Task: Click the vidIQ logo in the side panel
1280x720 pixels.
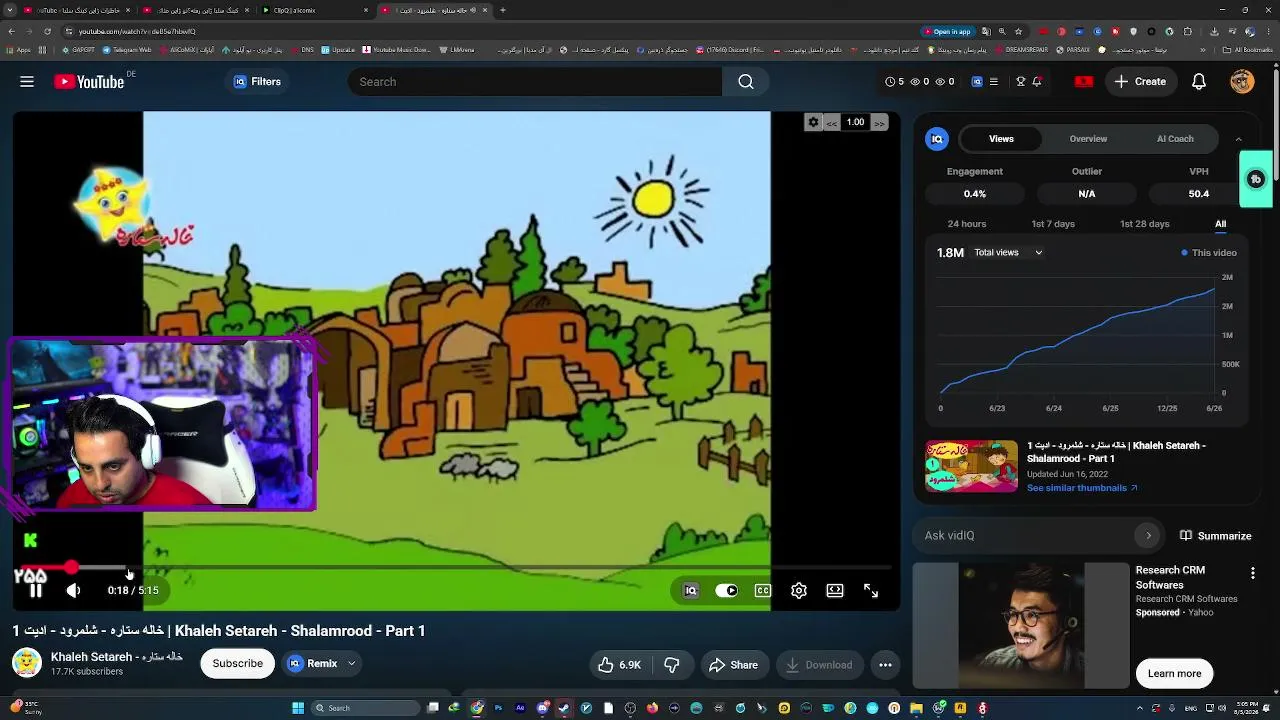Action: [x=937, y=139]
